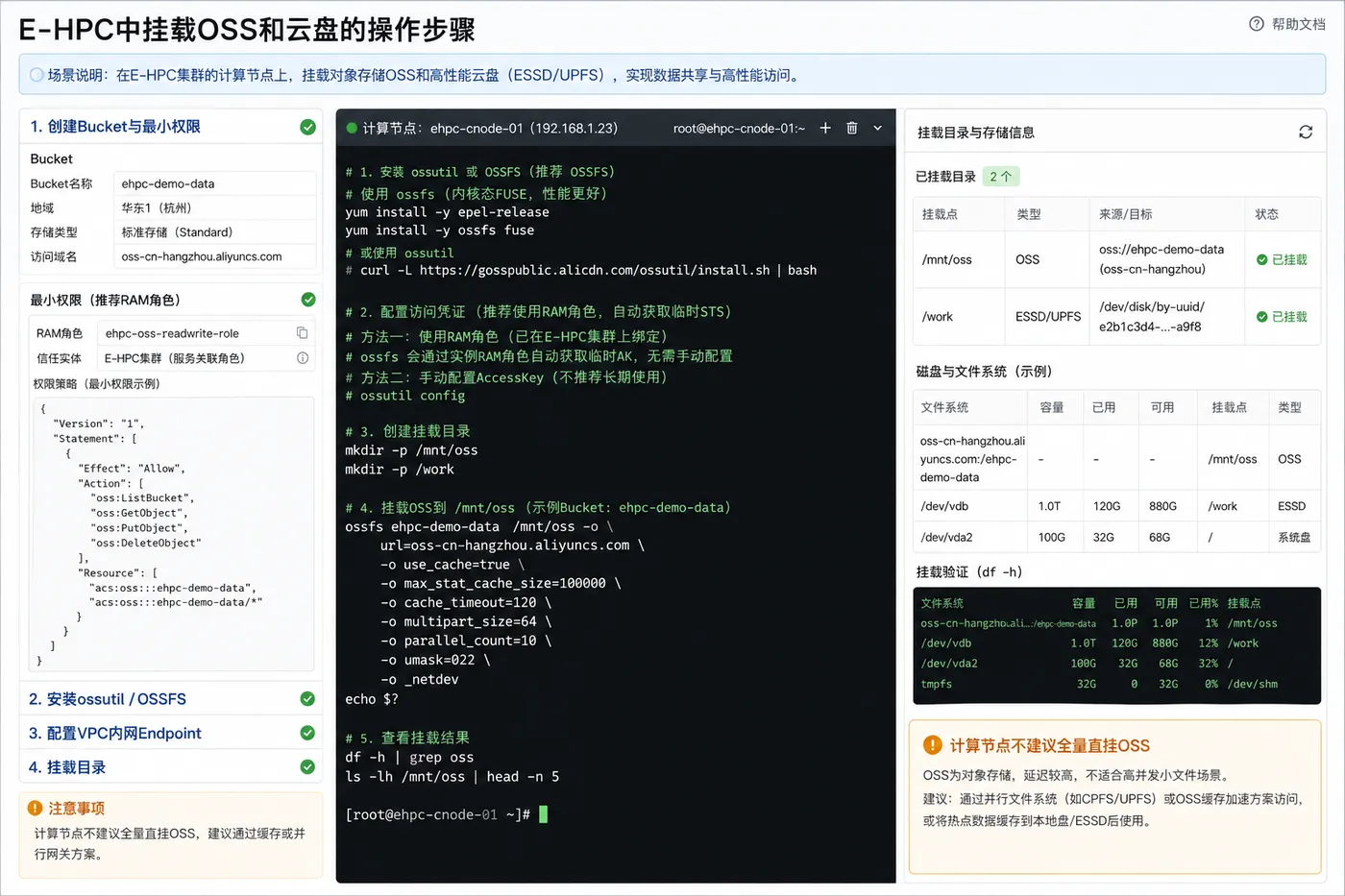This screenshot has width=1345, height=896.
Task: Expand step 1. 创建Bucket与最小权限
Action: tap(172, 127)
